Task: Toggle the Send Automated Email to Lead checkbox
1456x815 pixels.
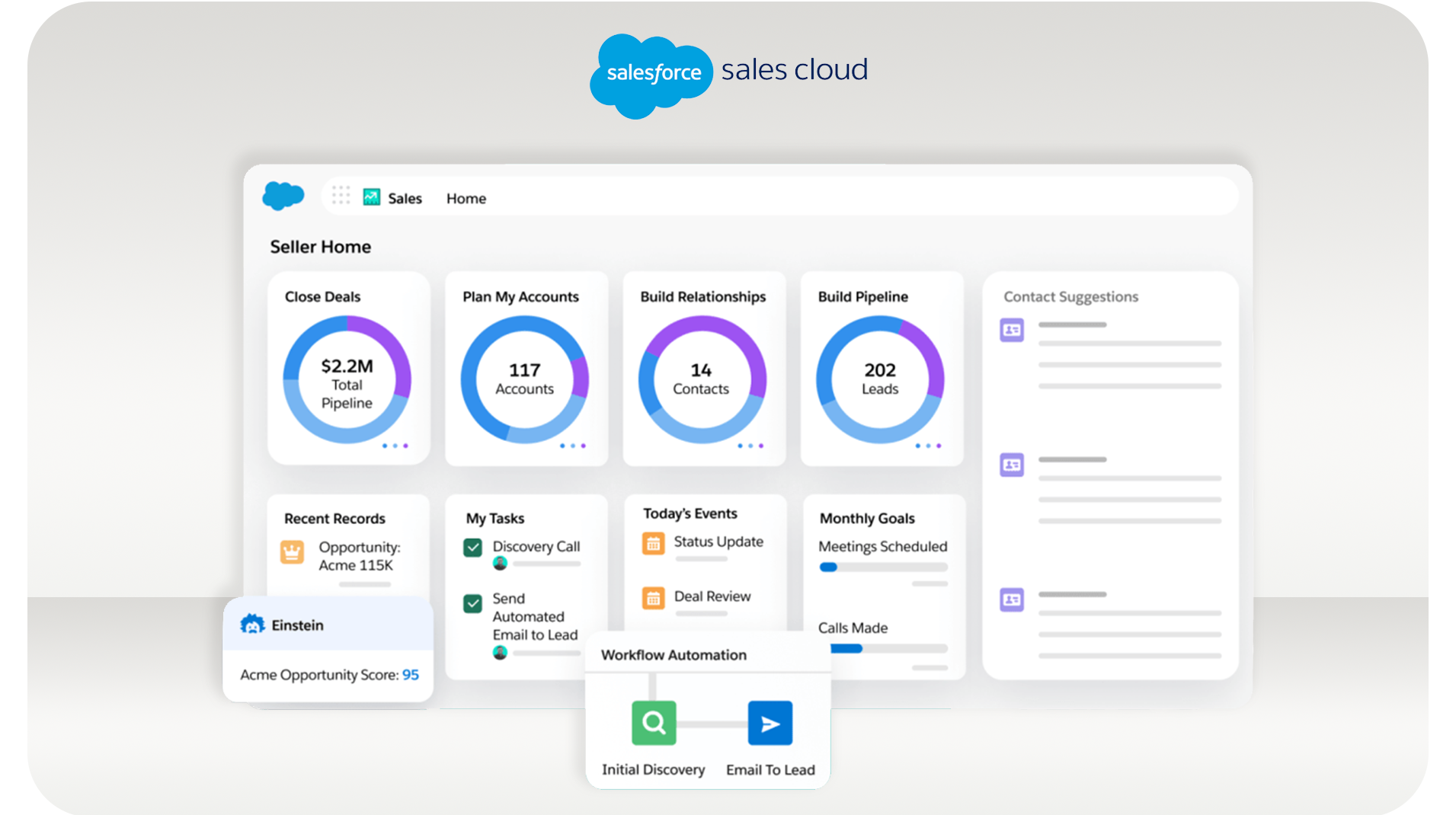Action: coord(472,604)
